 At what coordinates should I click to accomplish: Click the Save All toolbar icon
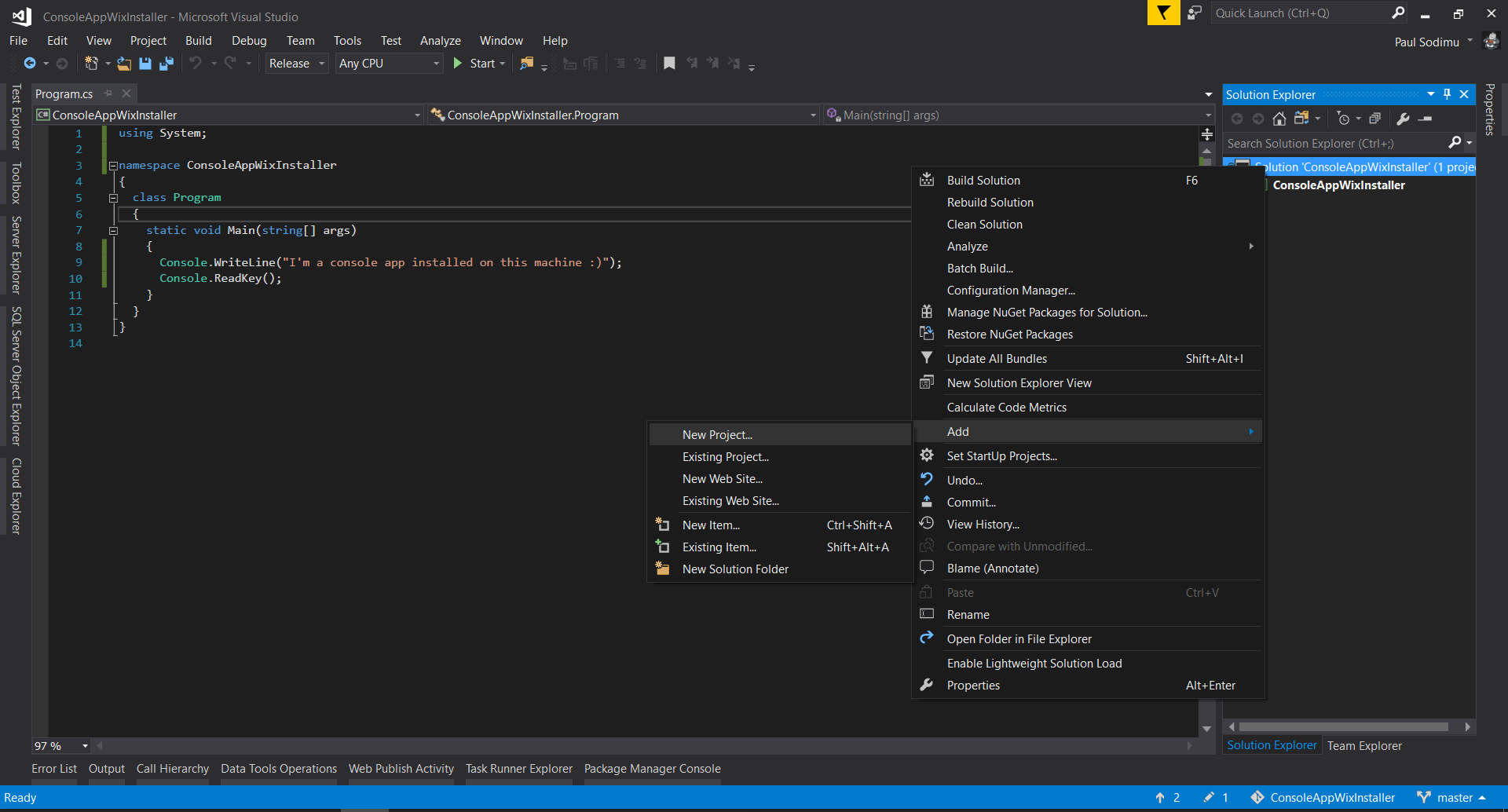coord(166,64)
